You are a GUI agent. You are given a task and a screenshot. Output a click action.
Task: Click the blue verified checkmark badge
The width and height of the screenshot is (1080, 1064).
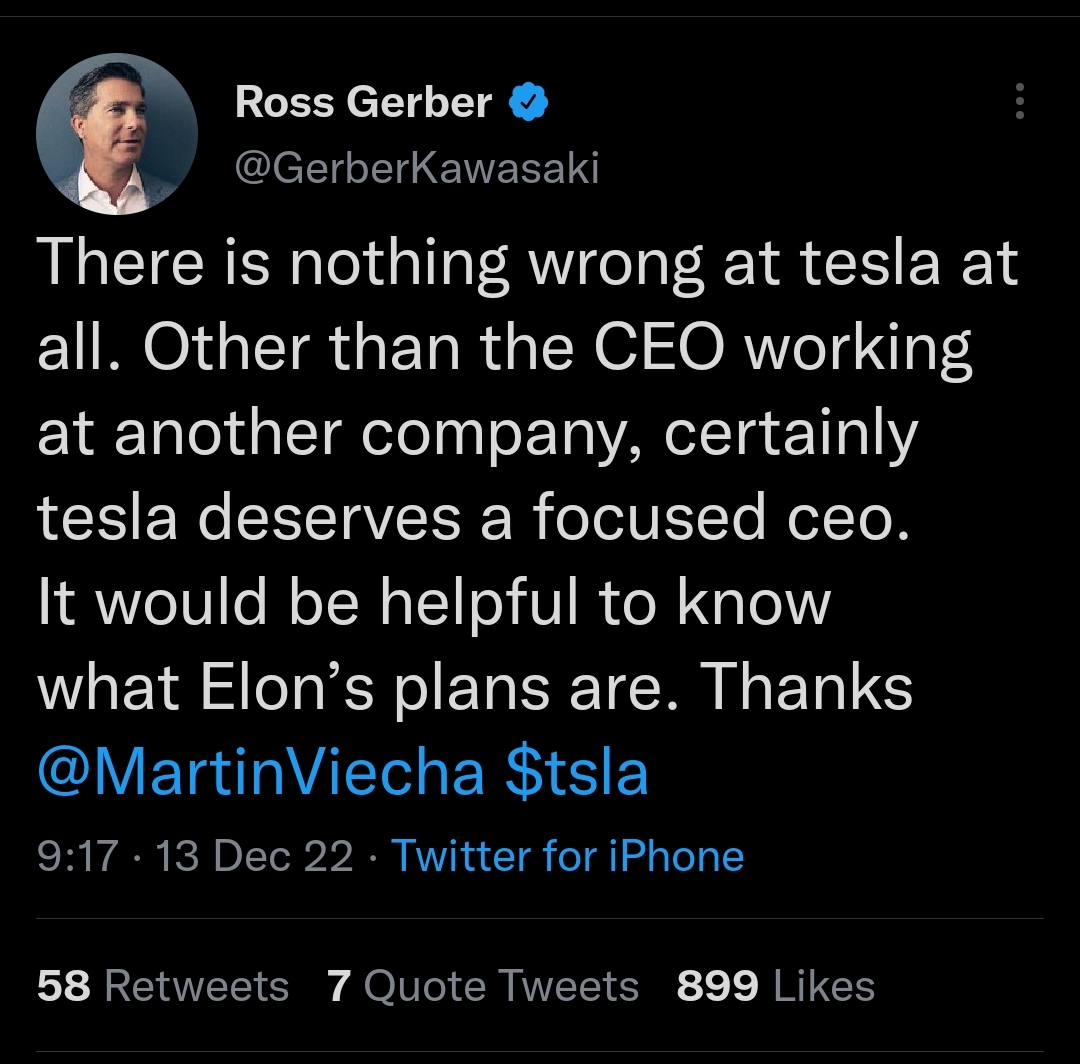point(528,102)
